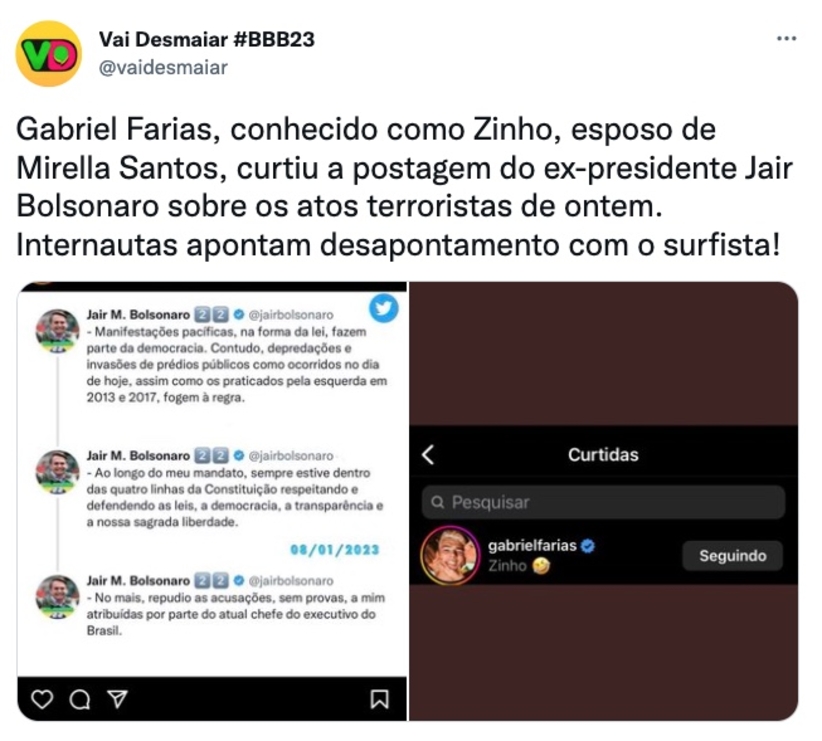Screen dimensions: 822x741
Task: Click the Curtidas header title
Action: pos(603,455)
